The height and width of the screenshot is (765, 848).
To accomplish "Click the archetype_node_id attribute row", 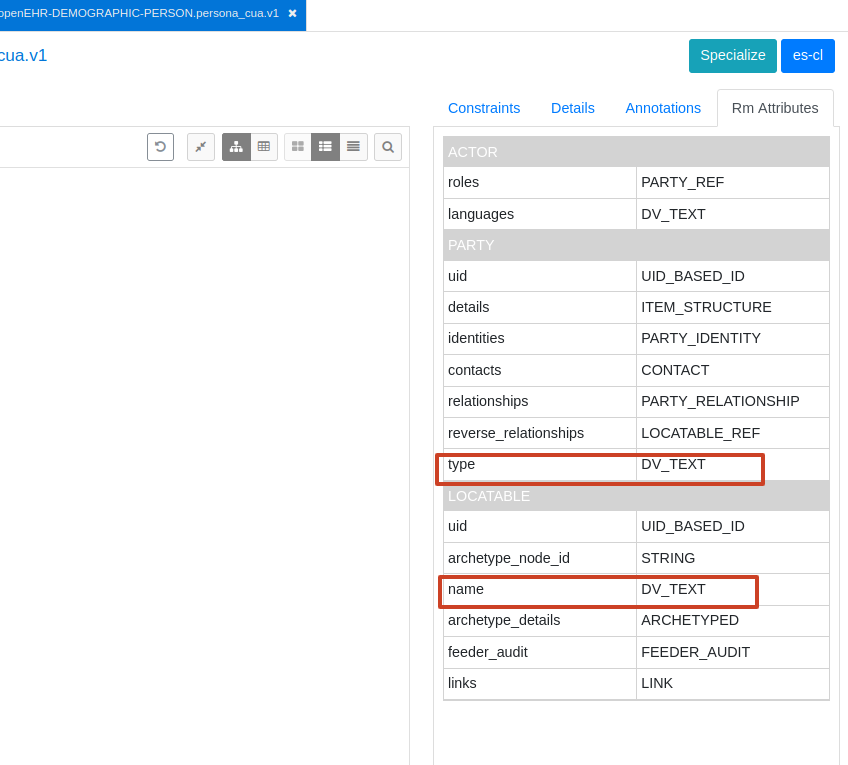I will [636, 558].
